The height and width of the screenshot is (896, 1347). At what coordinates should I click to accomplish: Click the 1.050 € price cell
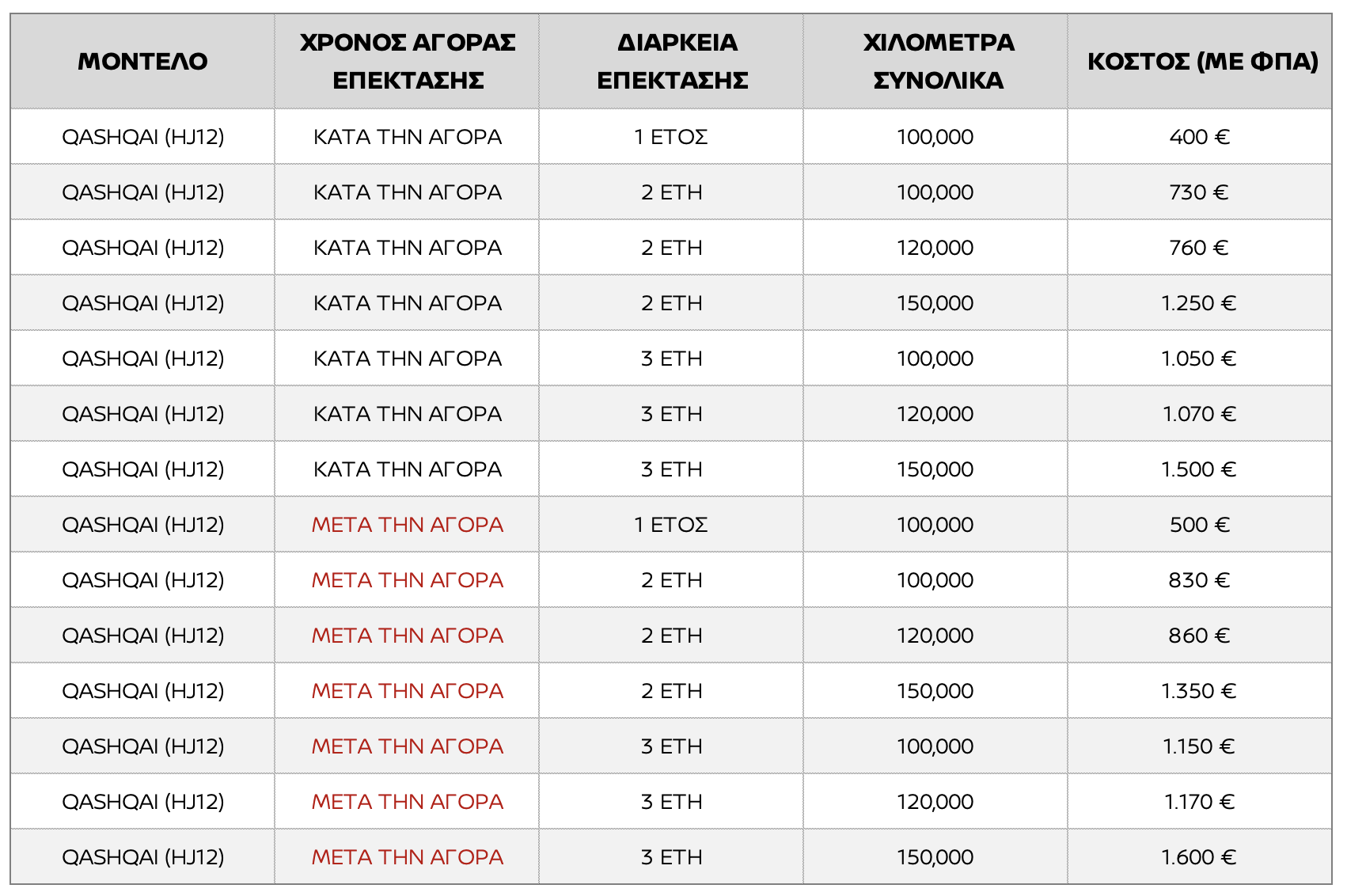point(1199,359)
